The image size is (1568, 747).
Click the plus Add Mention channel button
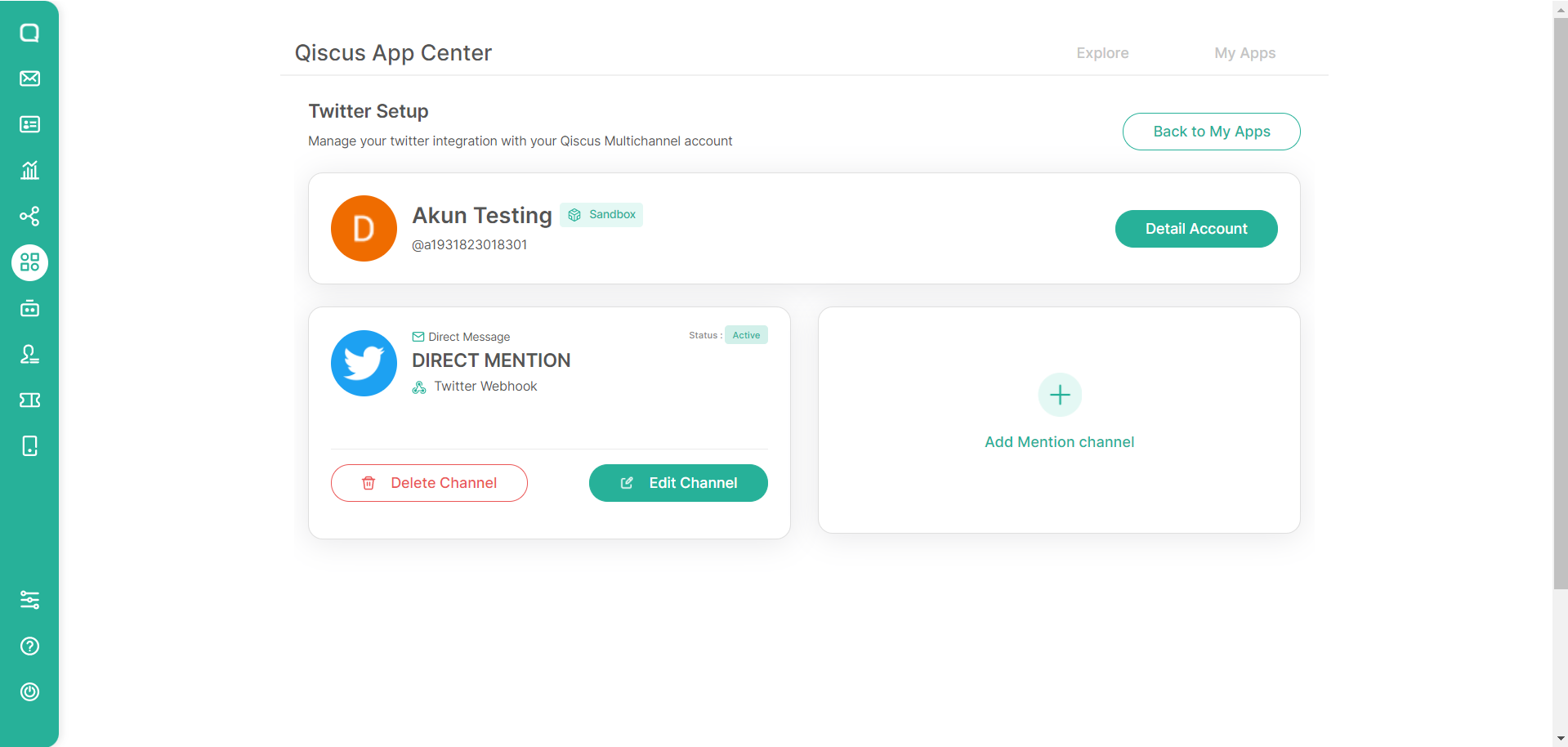pos(1060,396)
